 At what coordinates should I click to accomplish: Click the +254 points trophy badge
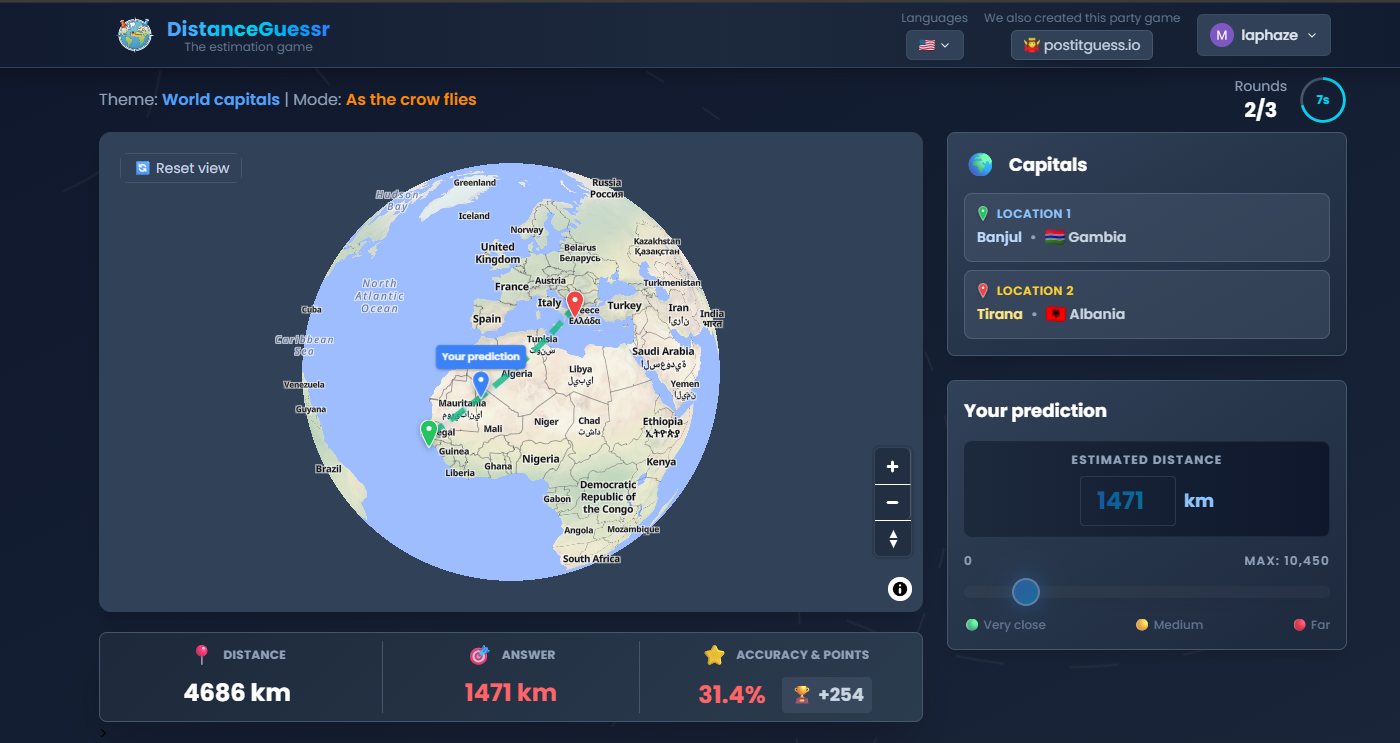(827, 695)
